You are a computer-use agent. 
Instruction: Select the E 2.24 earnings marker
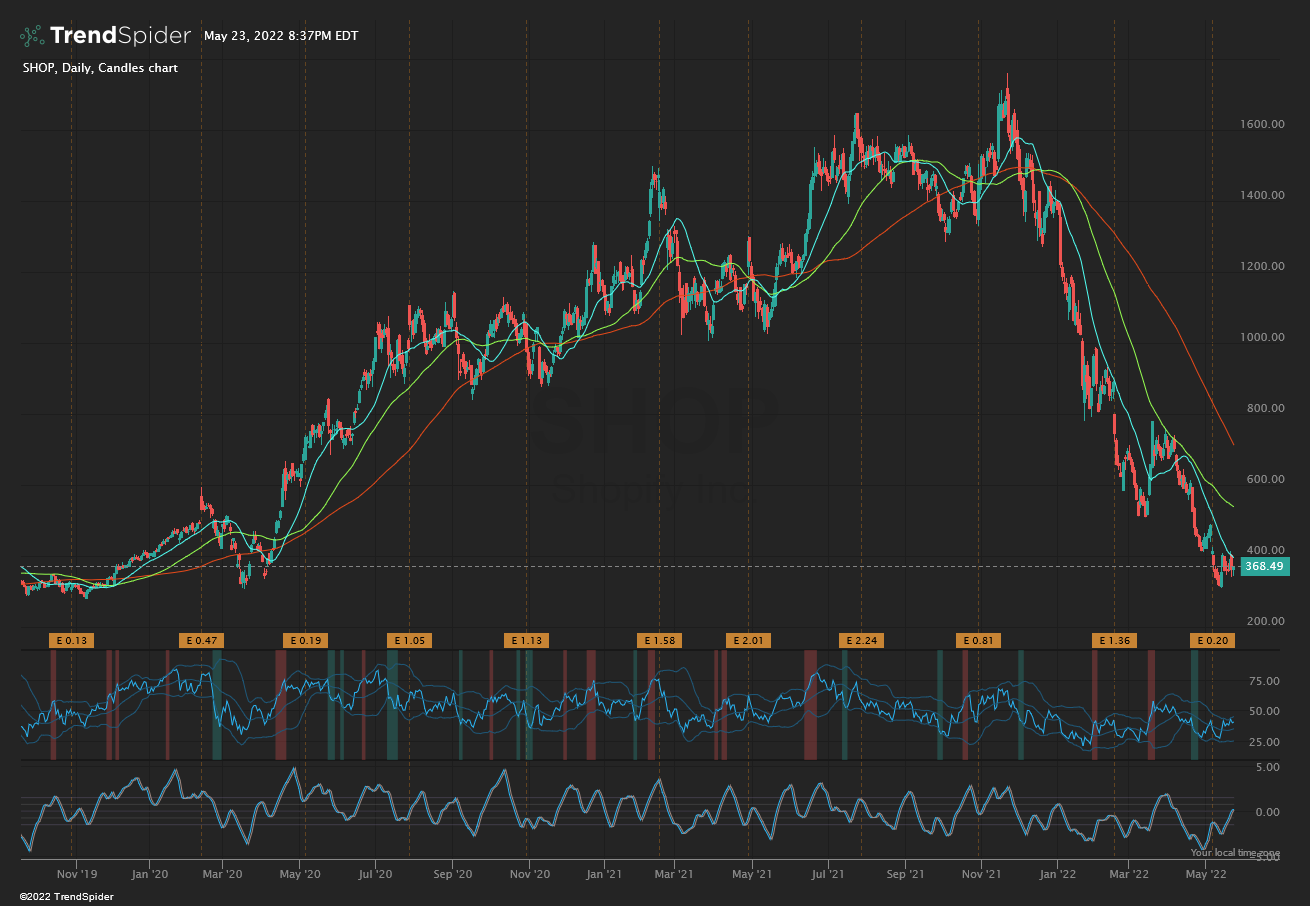click(x=861, y=640)
